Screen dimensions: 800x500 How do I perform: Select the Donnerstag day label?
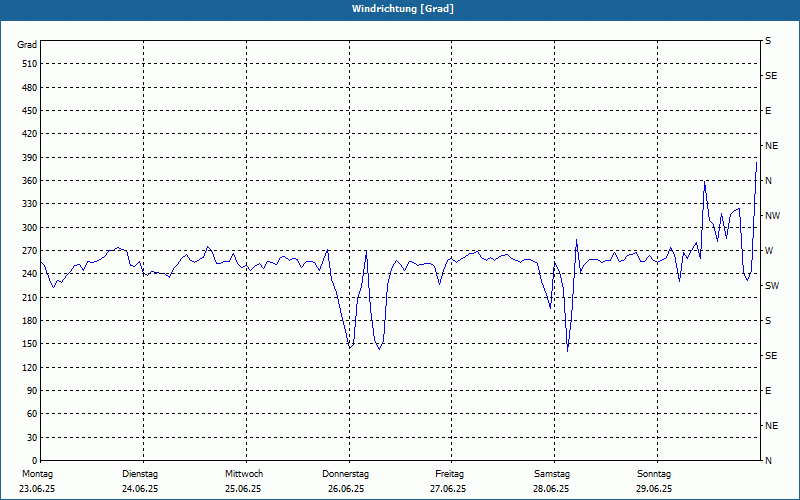tap(345, 474)
